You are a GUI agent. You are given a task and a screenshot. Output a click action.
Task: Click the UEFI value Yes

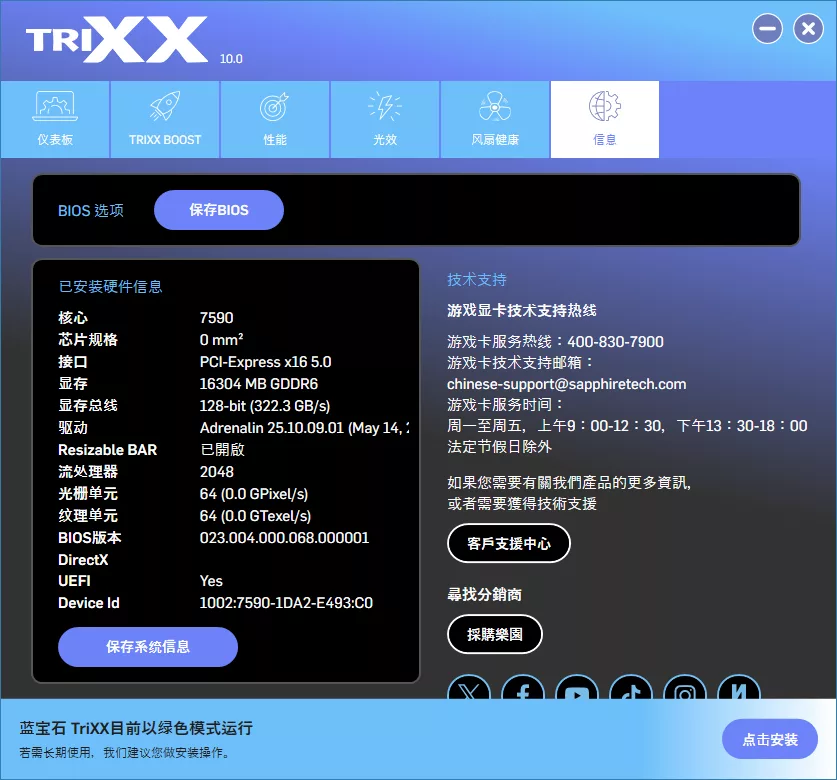[211, 581]
